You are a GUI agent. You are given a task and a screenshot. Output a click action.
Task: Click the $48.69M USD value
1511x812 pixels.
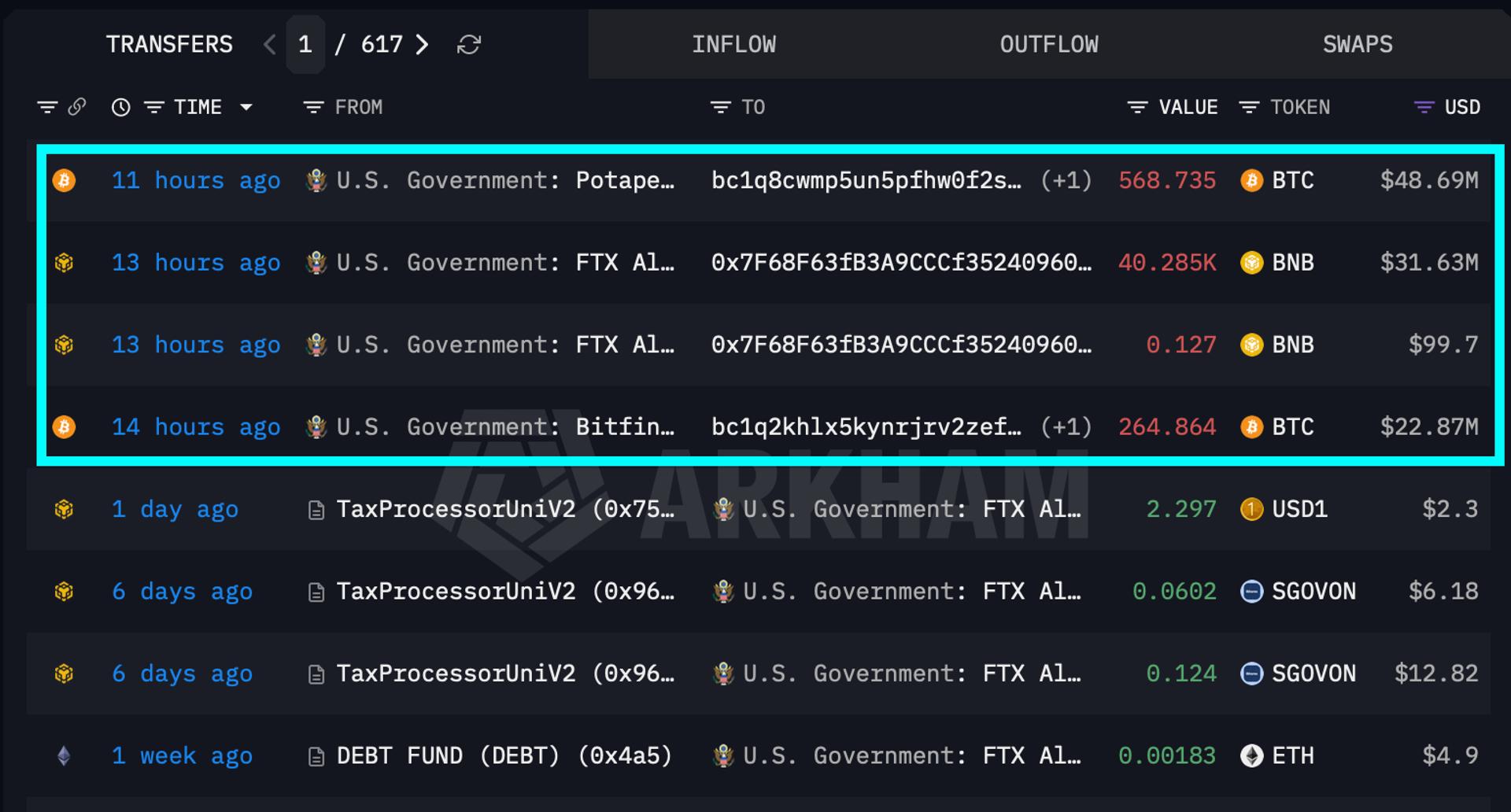tap(1429, 181)
